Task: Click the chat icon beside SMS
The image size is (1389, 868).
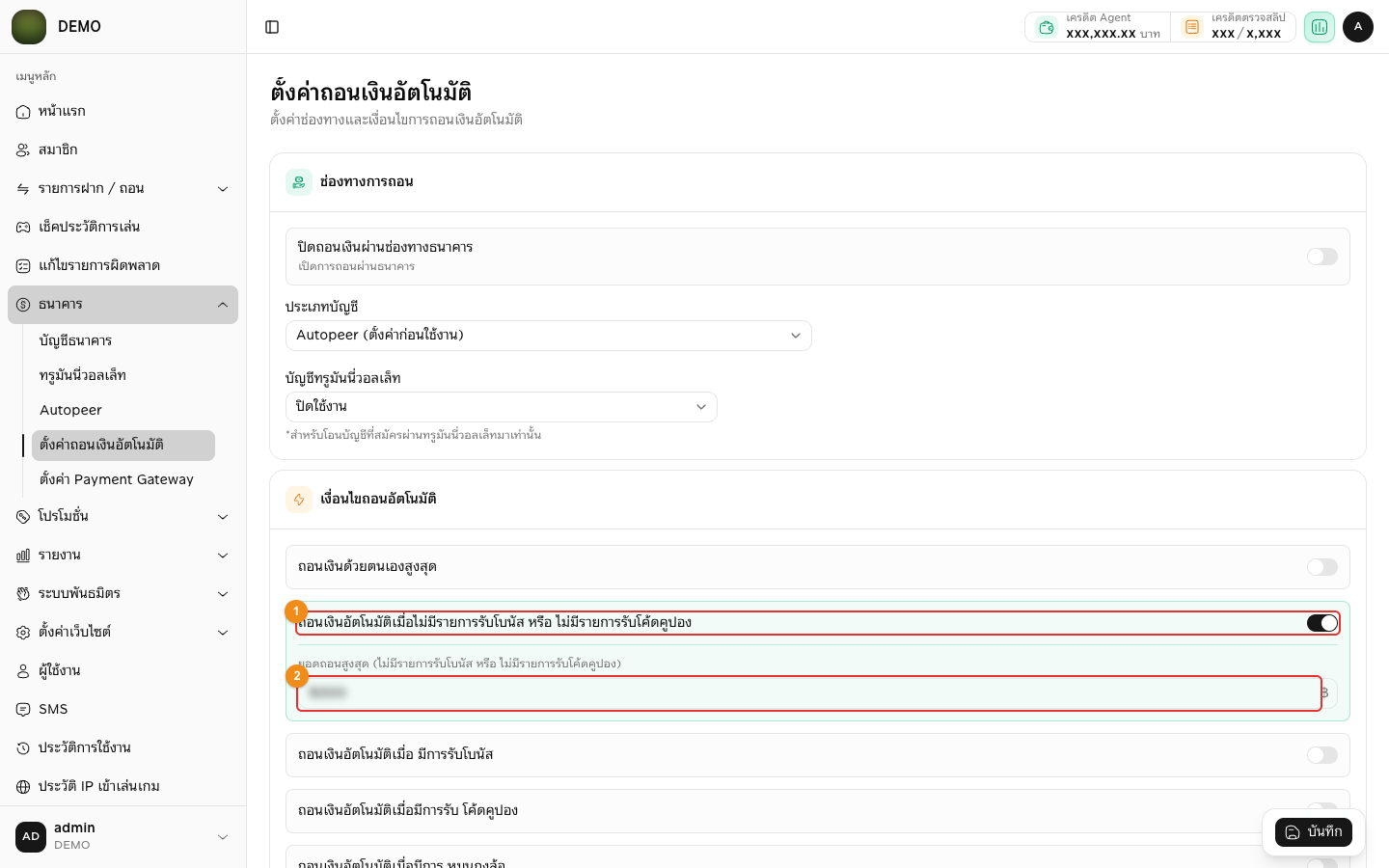Action: coord(23,710)
